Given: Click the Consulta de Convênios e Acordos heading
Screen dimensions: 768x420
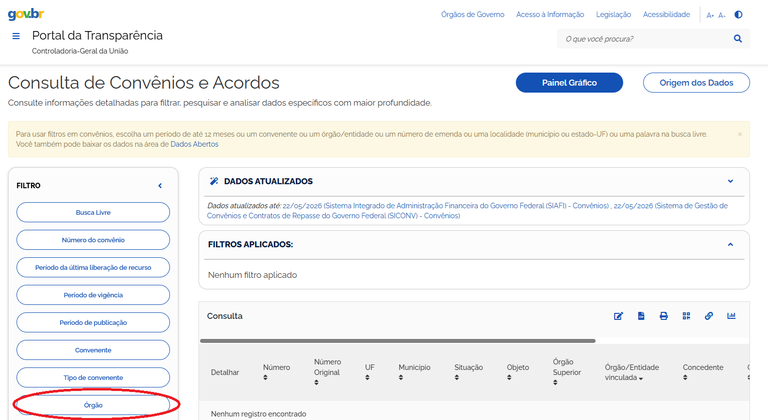Looking at the screenshot, I should tap(144, 82).
